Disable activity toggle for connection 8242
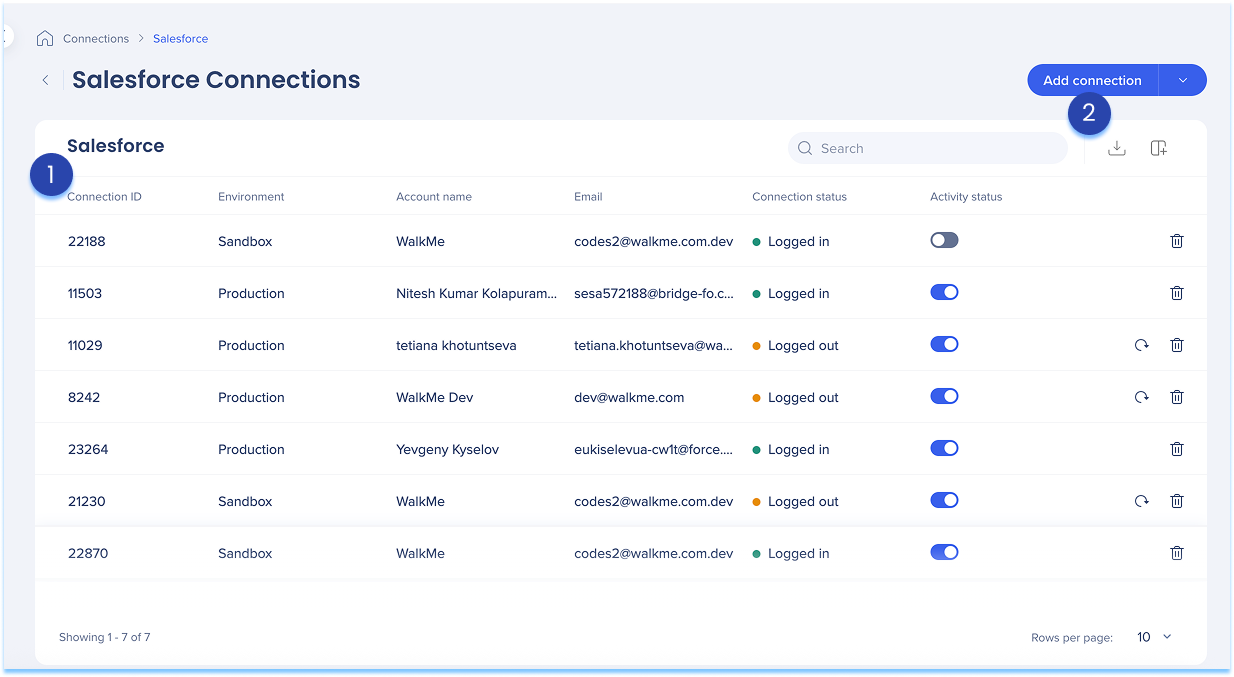 click(x=944, y=396)
